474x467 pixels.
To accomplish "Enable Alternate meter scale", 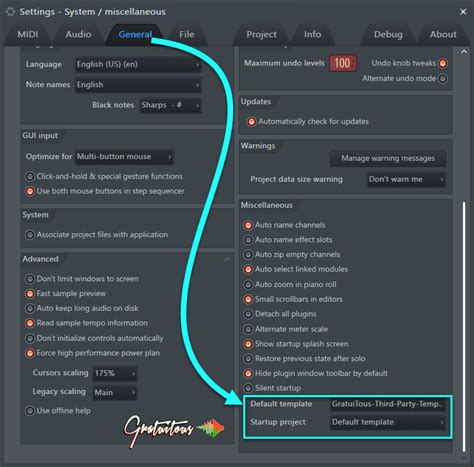I will tap(248, 329).
